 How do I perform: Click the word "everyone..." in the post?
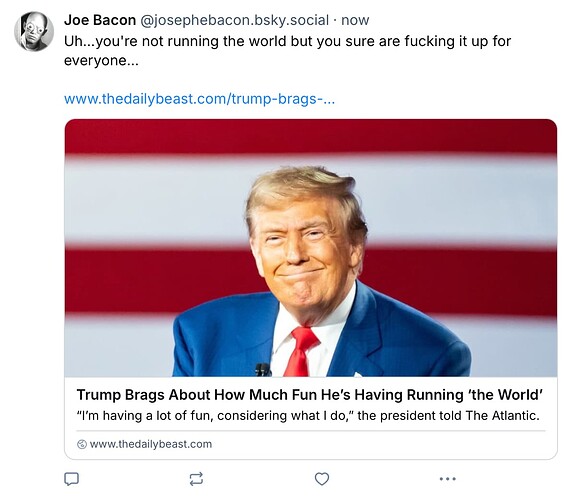[x=101, y=61]
